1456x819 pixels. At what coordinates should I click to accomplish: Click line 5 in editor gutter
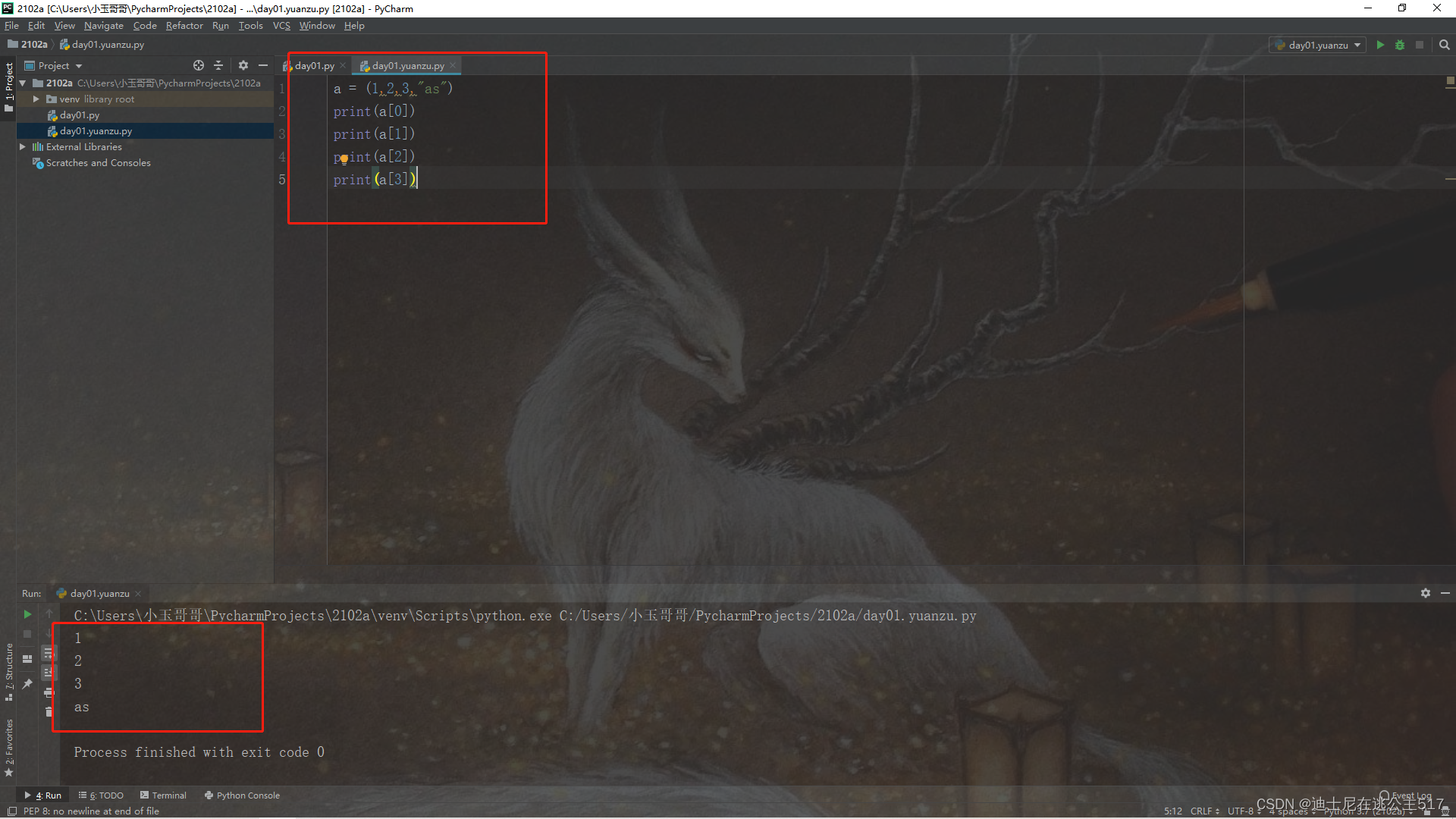coord(282,180)
